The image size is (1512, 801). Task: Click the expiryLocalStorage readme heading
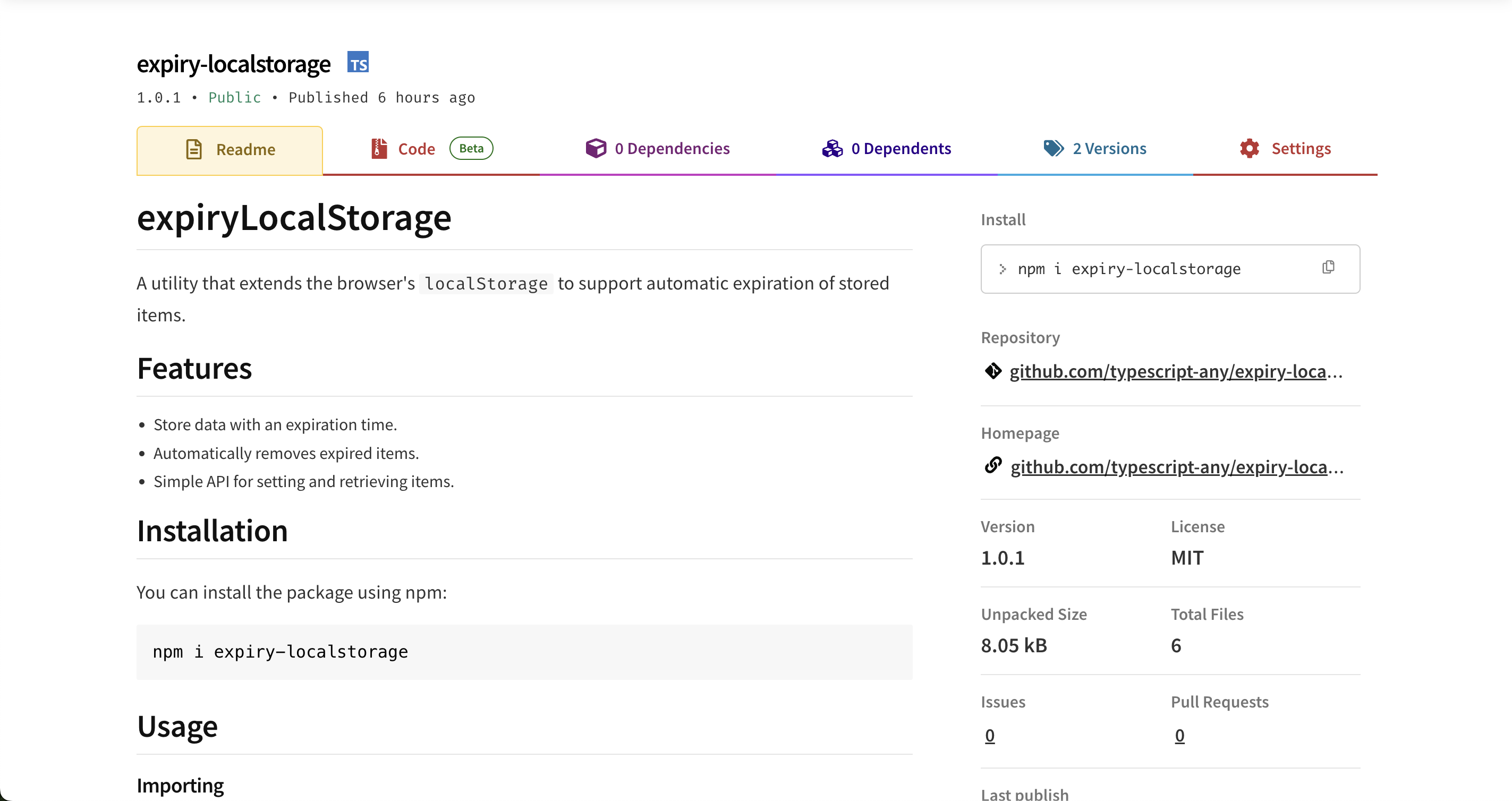[x=294, y=218]
